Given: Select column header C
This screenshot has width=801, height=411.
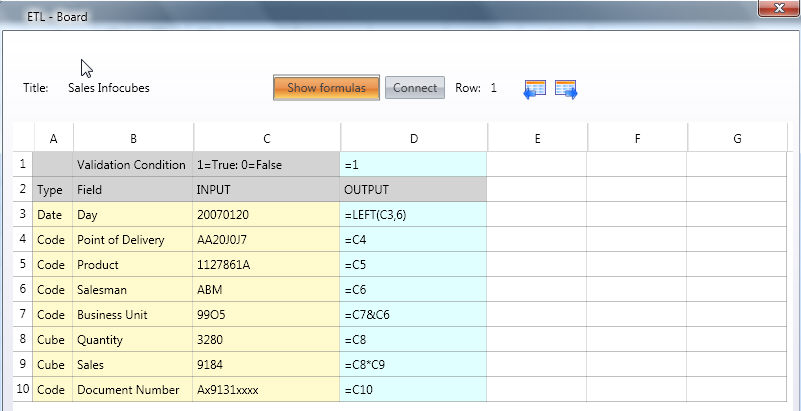Looking at the screenshot, I should click(267, 138).
